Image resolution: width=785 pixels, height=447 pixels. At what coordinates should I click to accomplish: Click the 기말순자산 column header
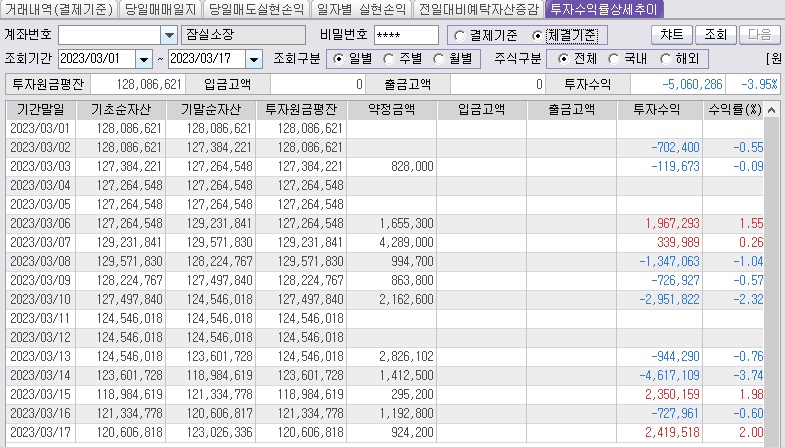[211, 110]
